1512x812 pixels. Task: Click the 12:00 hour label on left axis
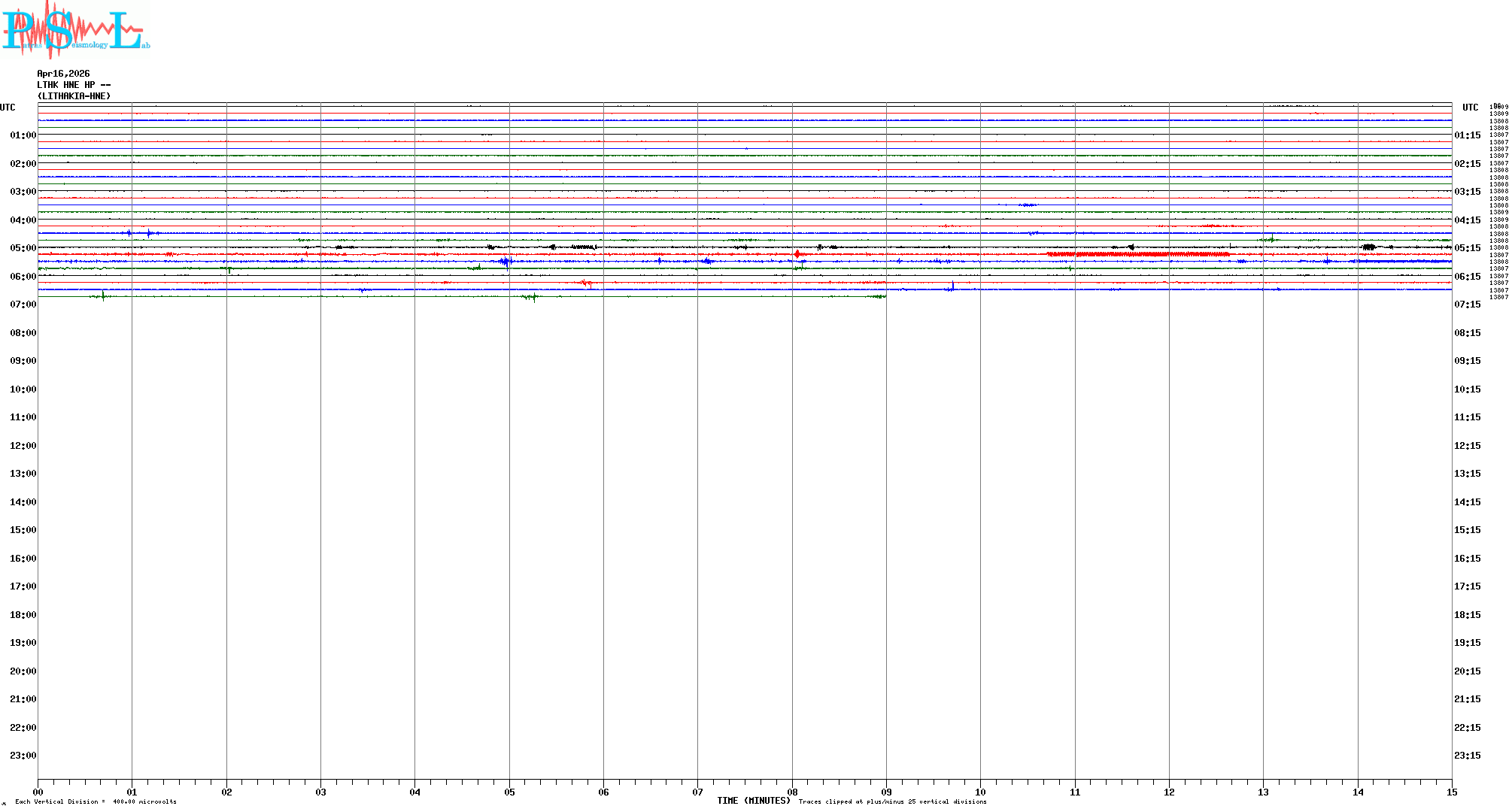(x=23, y=446)
